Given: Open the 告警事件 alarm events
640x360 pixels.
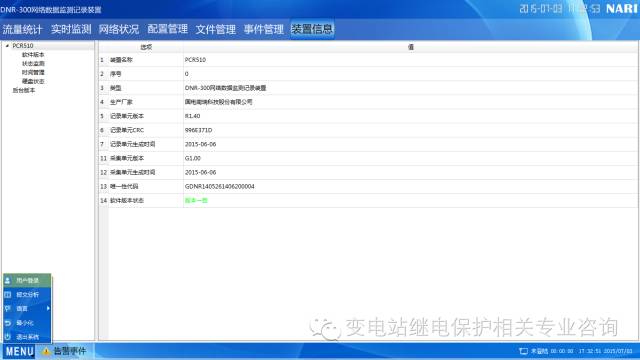Looking at the screenshot, I should tap(70, 351).
